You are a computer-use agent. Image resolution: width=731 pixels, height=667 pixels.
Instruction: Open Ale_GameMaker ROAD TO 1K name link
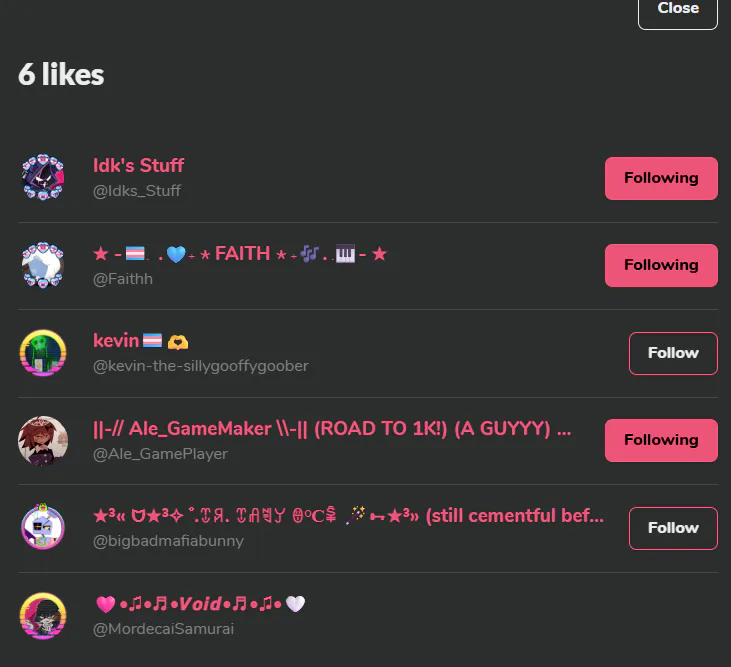pyautogui.click(x=332, y=428)
